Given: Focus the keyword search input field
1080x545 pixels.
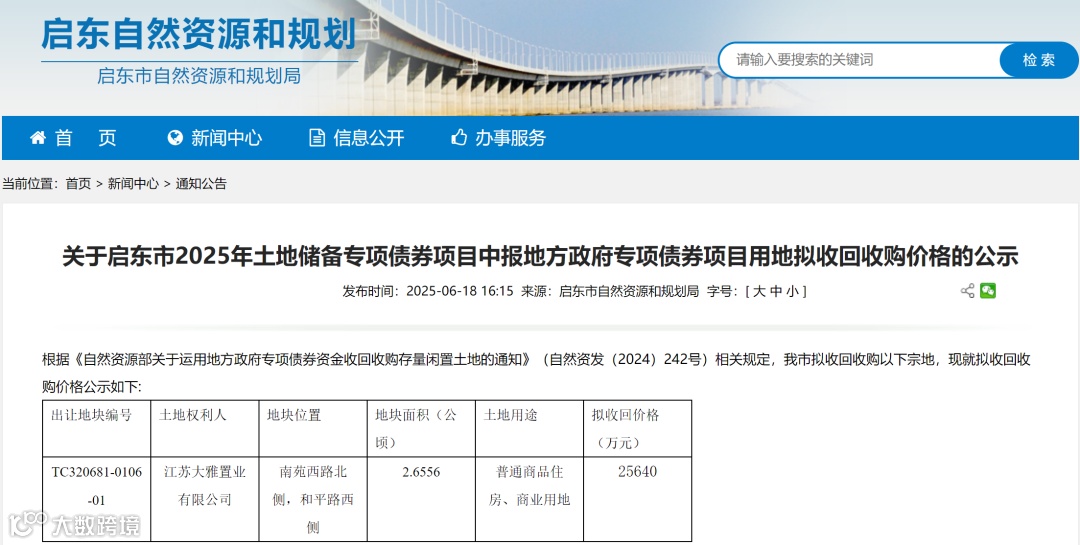Looking at the screenshot, I should pyautogui.click(x=861, y=60).
